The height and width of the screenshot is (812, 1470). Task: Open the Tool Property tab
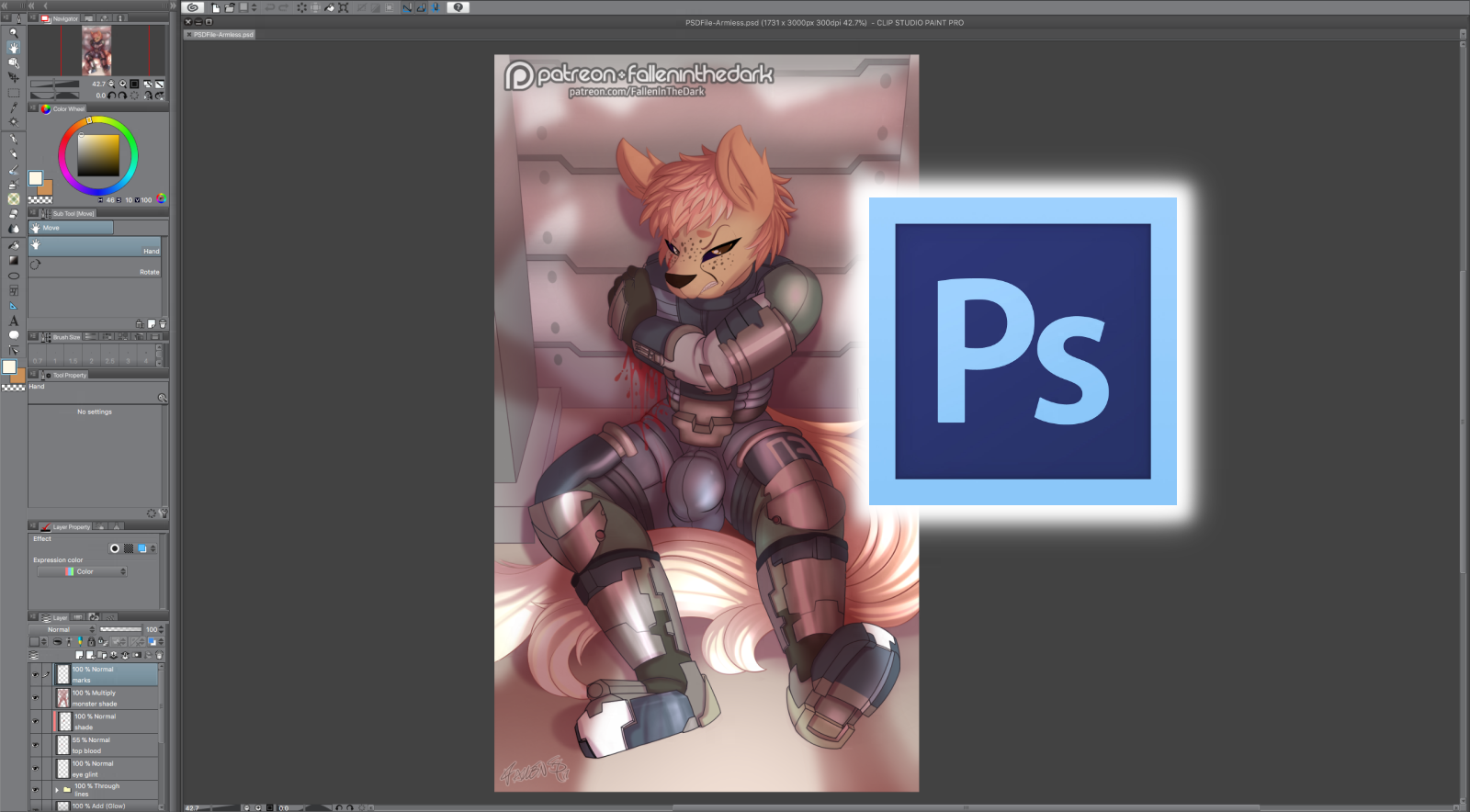[65, 375]
